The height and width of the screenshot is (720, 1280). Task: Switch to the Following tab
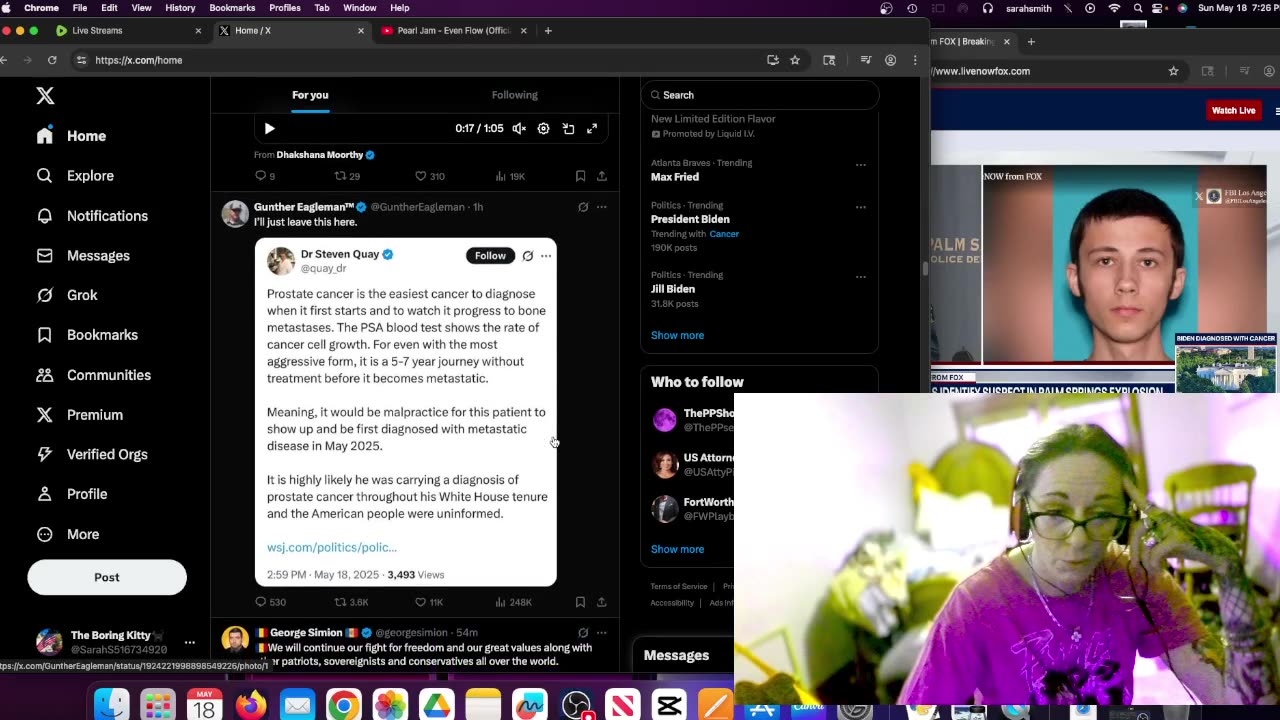pos(514,95)
